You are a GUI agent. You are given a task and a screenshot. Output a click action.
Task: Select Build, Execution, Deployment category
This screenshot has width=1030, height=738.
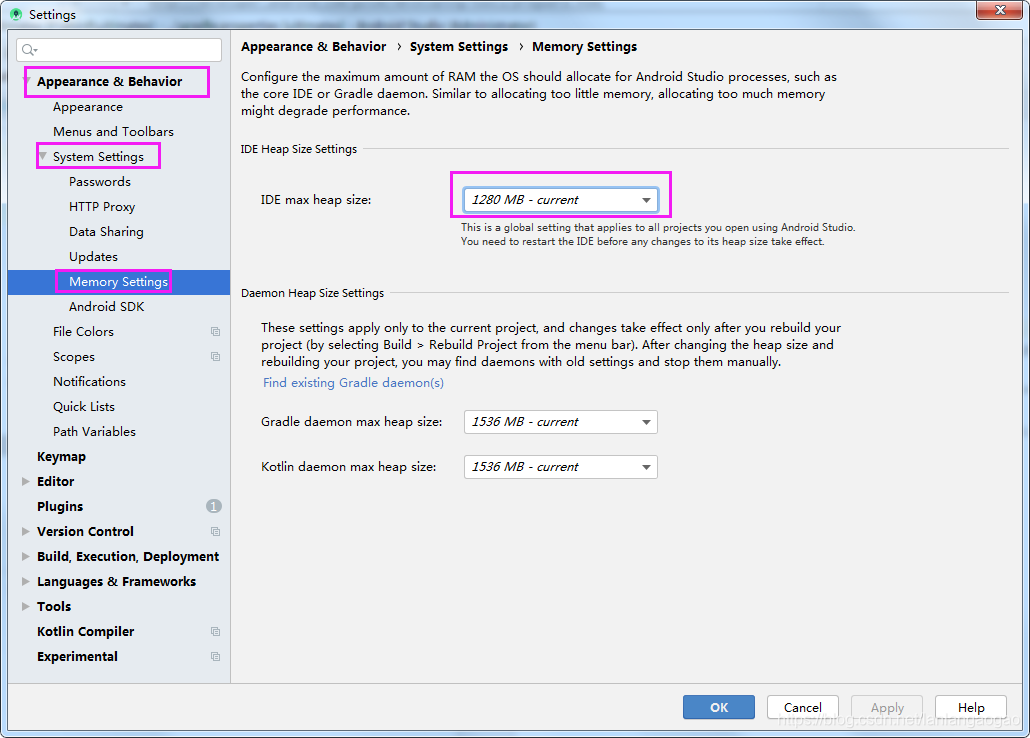click(128, 557)
